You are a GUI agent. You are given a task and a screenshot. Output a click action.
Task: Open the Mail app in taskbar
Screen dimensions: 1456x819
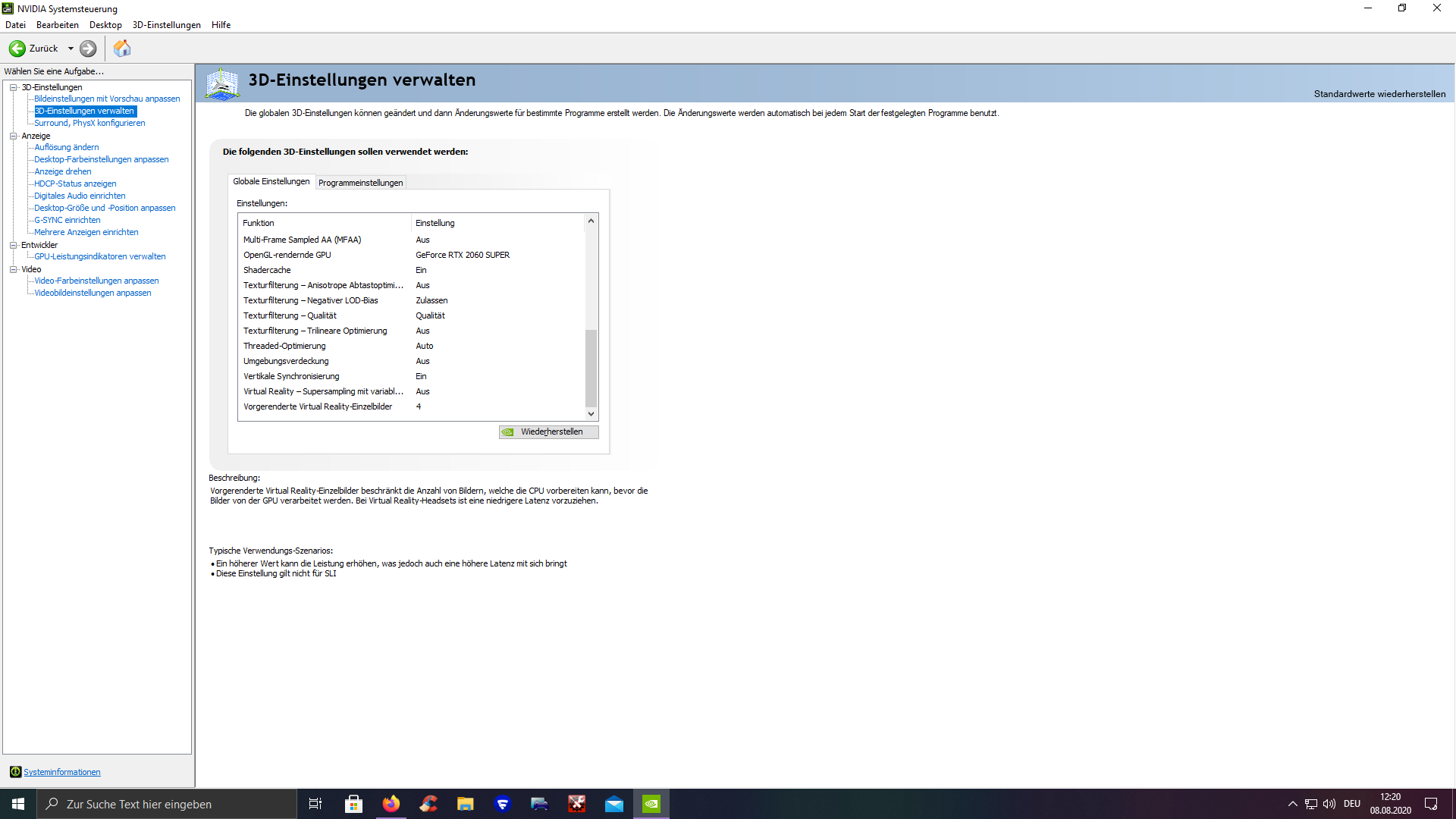[x=614, y=804]
